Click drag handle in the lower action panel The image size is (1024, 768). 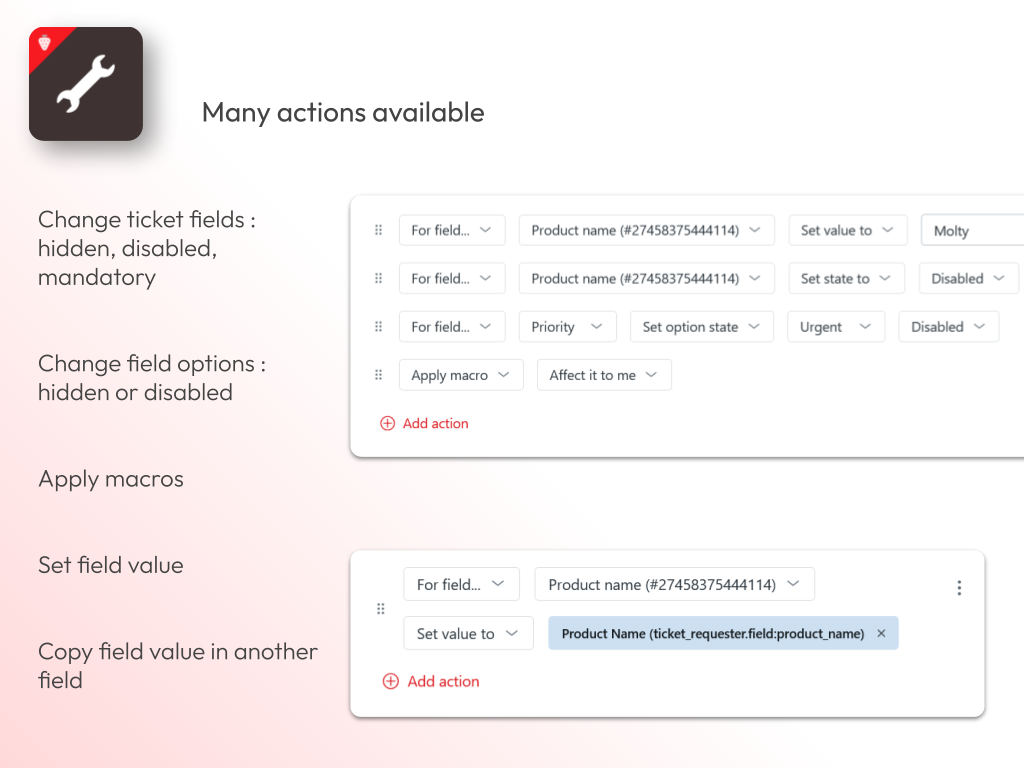[x=380, y=609]
